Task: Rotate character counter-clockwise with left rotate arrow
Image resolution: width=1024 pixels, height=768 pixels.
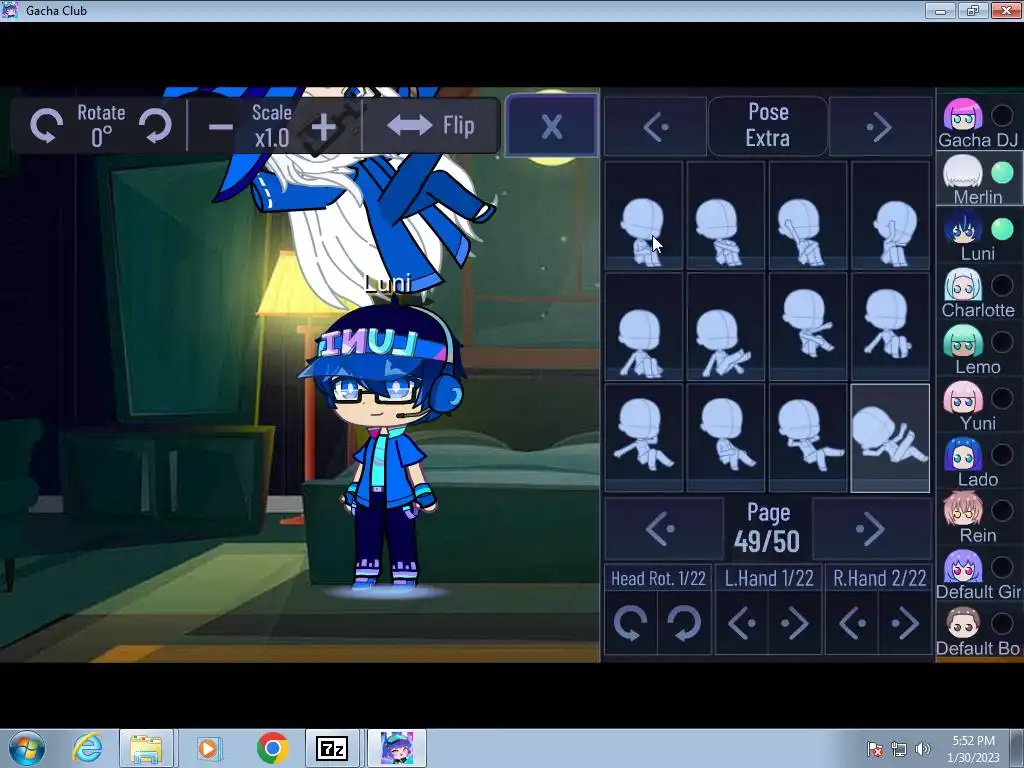Action: click(x=46, y=125)
